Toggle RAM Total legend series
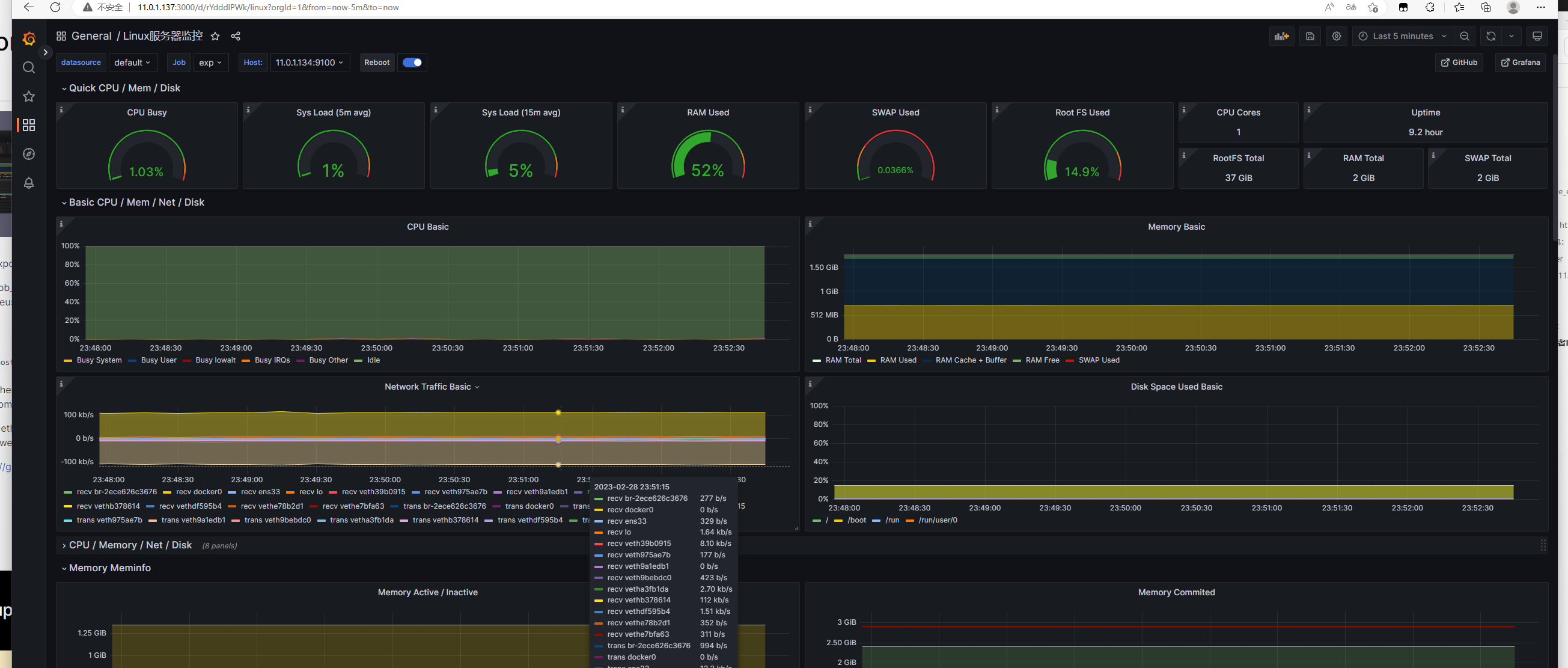The height and width of the screenshot is (668, 1568). click(843, 360)
